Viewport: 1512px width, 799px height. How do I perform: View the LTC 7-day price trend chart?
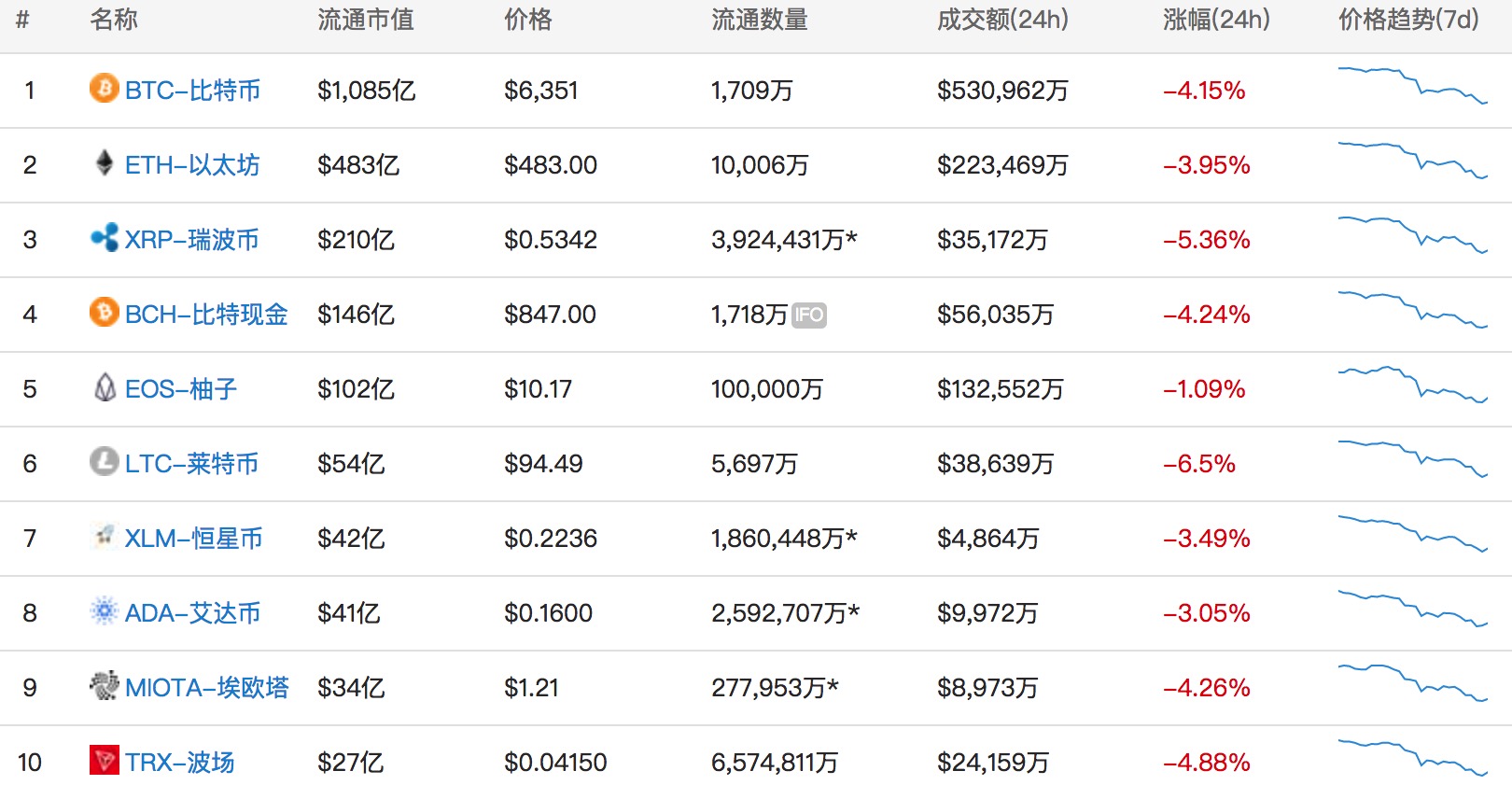point(1413,458)
